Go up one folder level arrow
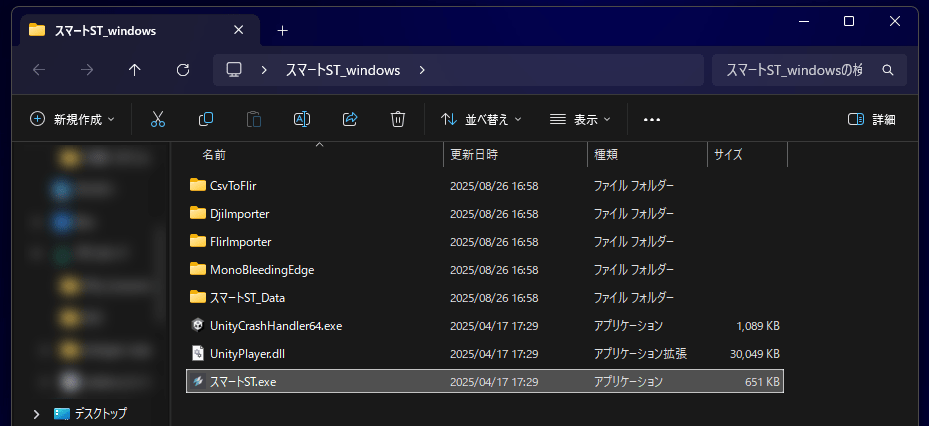The height and width of the screenshot is (426, 929). (135, 70)
